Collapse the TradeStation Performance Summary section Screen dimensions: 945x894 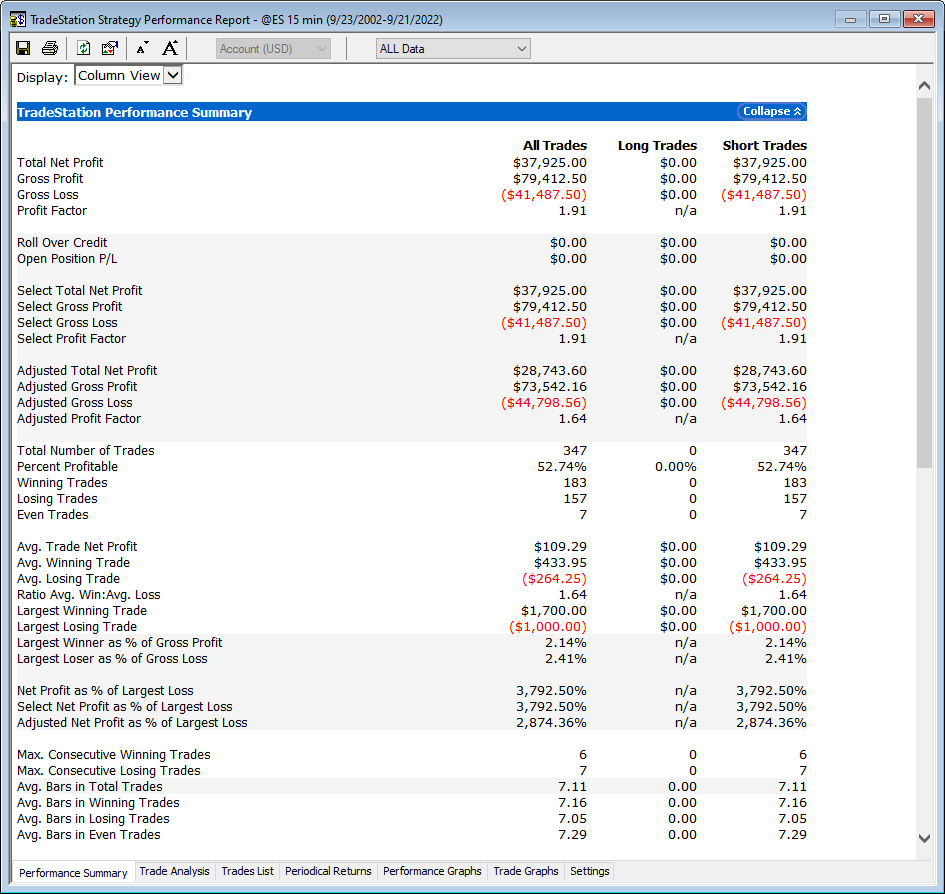(772, 112)
